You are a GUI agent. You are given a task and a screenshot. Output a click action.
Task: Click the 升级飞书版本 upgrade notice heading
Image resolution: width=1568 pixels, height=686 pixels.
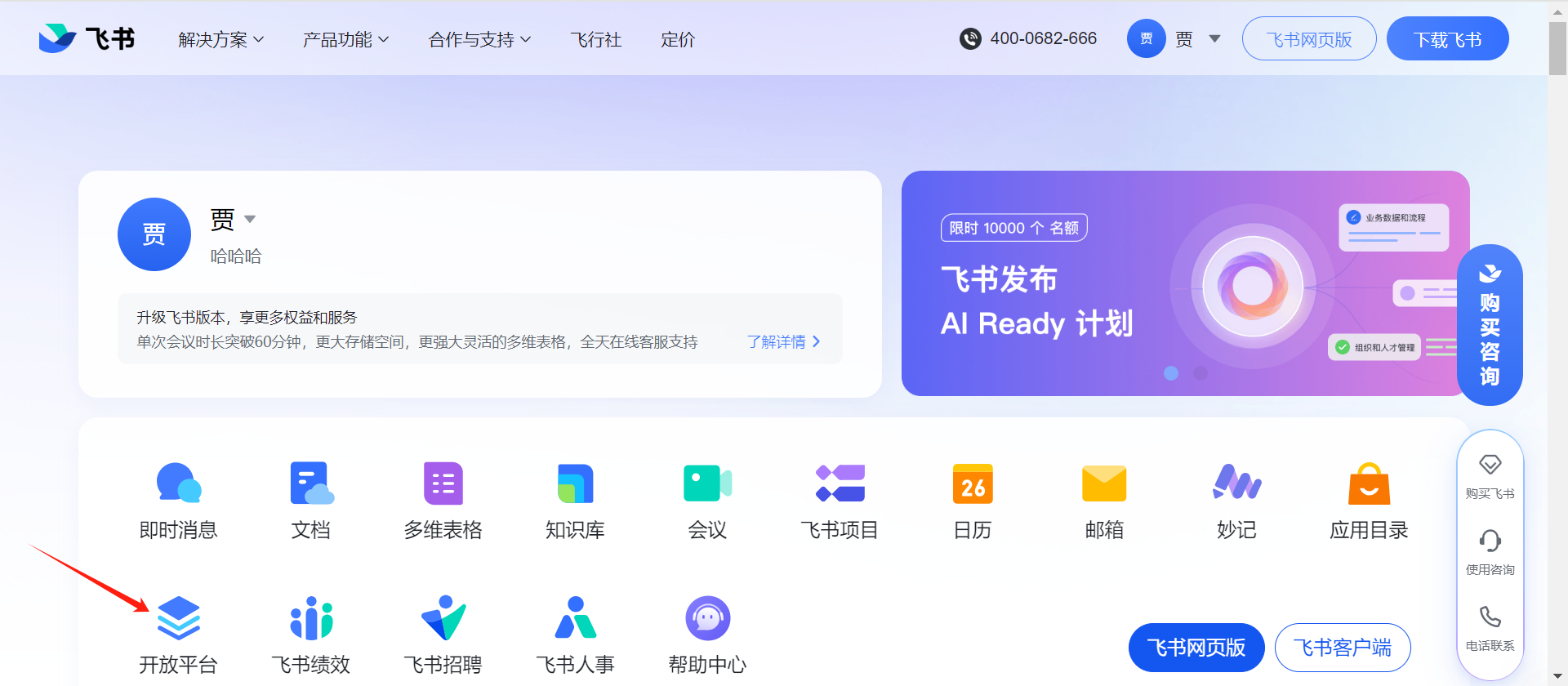(x=247, y=317)
